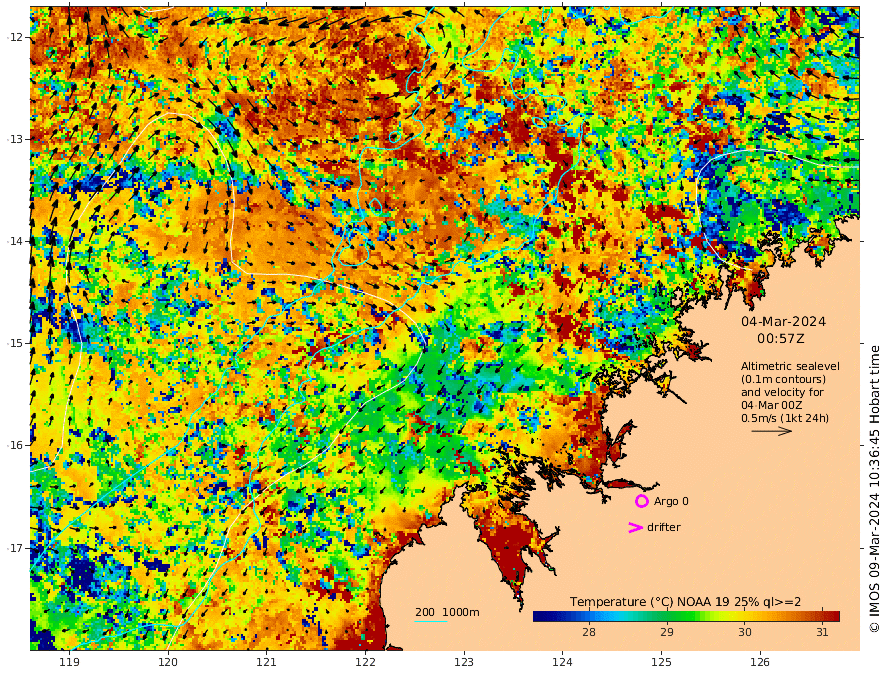Select the "Argo 0" legend label
The height and width of the screenshot is (680, 880).
671,501
